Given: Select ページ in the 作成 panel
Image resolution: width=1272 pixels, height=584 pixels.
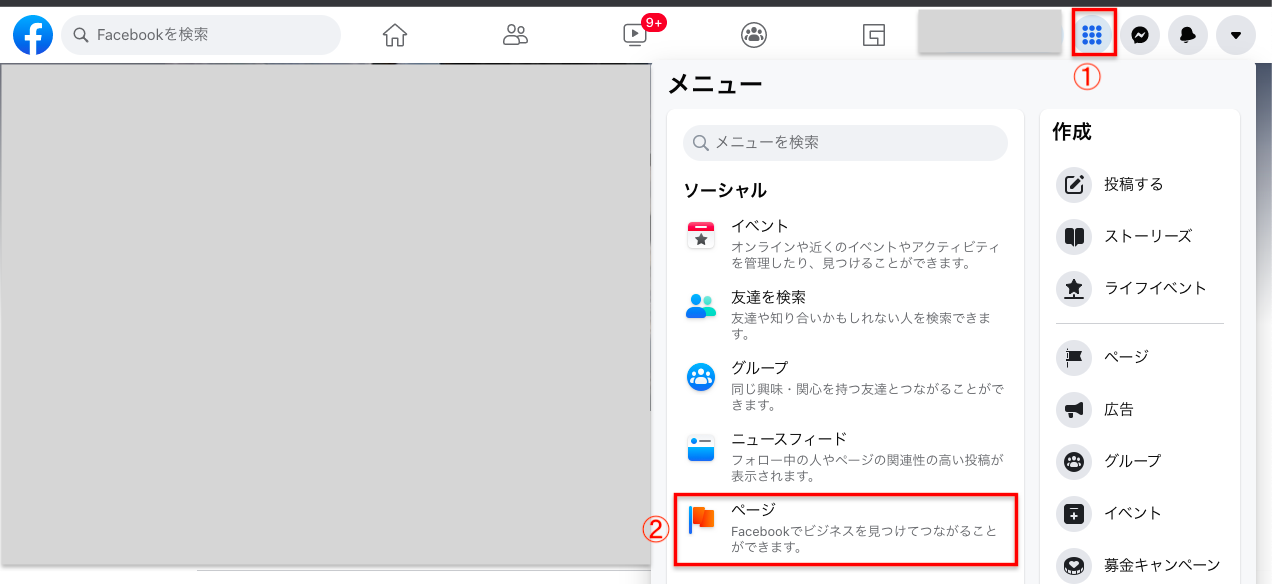Looking at the screenshot, I should tap(1140, 357).
